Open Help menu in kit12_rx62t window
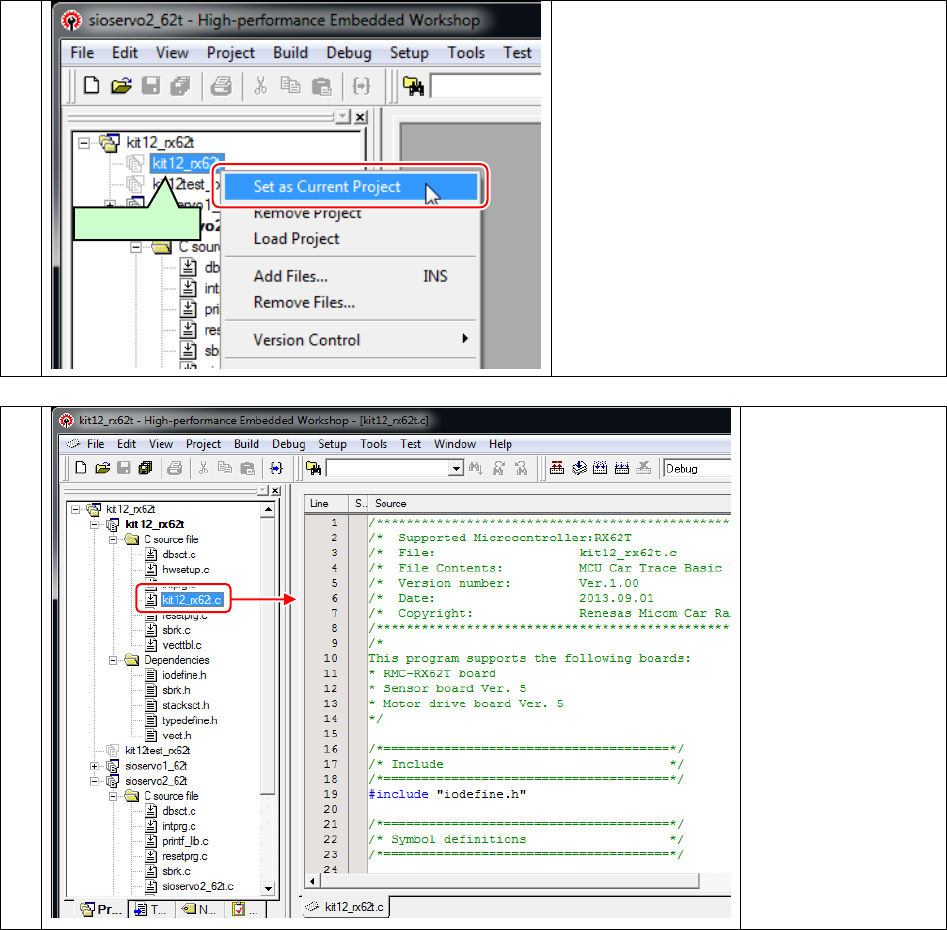The image size is (947, 930). 500,444
